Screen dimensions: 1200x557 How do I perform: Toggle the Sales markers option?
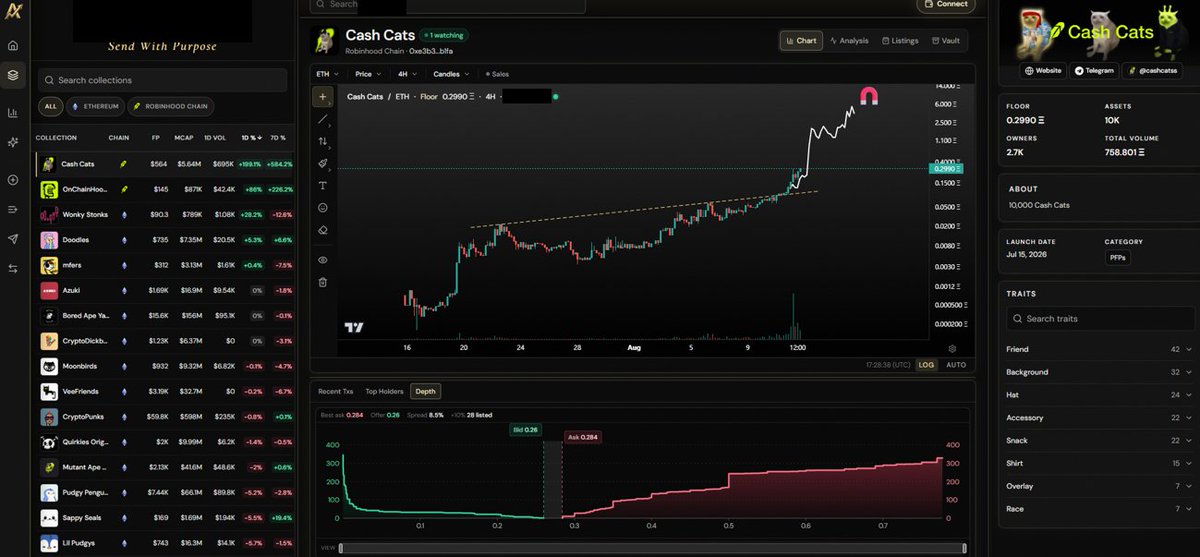tap(497, 74)
